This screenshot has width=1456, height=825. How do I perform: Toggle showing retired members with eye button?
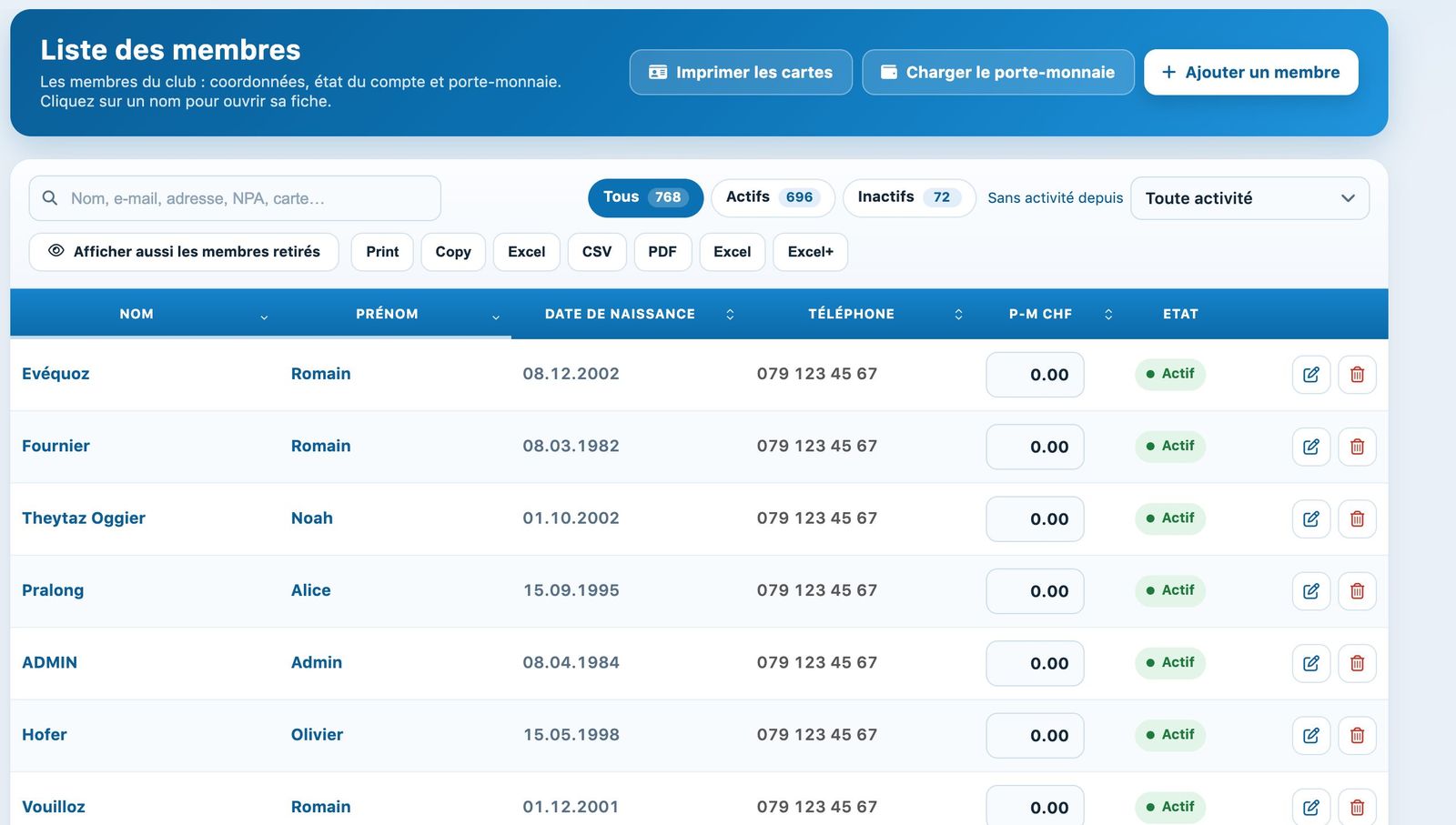[184, 252]
